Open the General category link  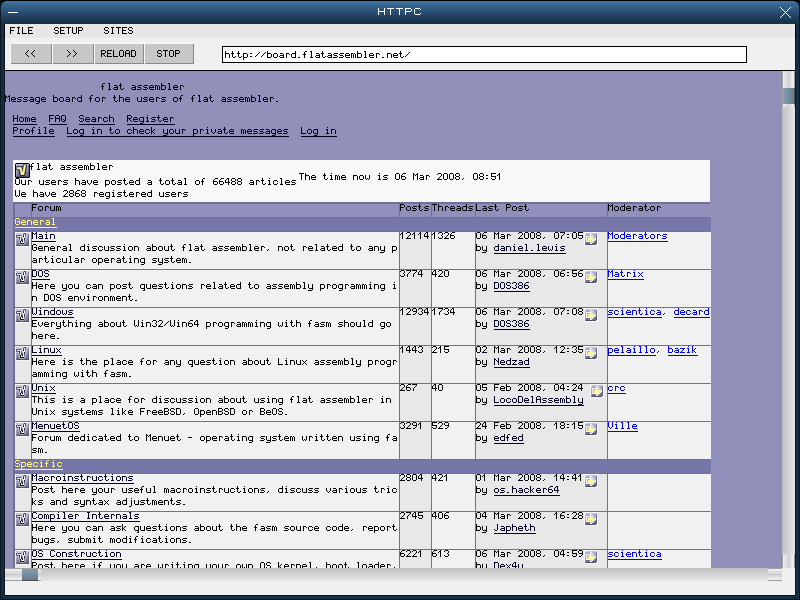coord(35,222)
